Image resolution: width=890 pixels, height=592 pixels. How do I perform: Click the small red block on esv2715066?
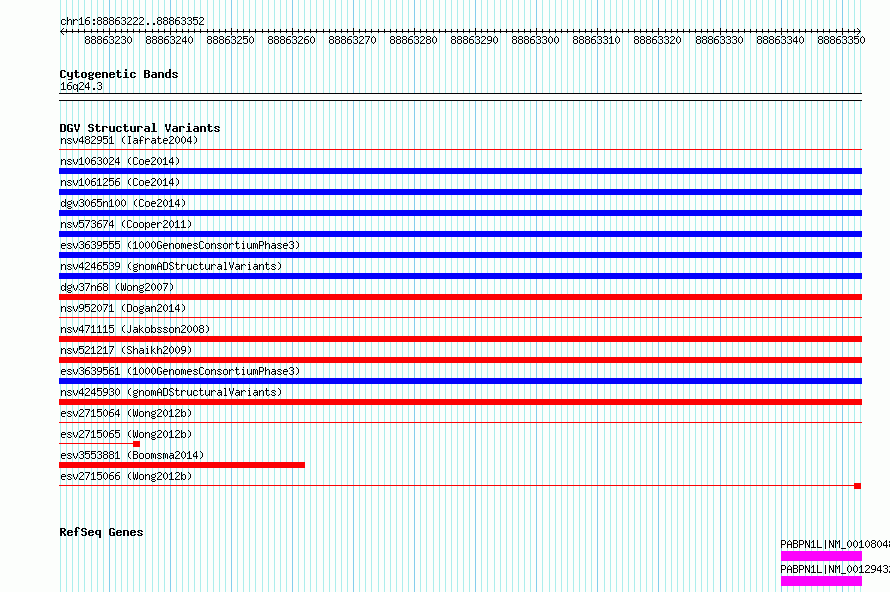858,486
